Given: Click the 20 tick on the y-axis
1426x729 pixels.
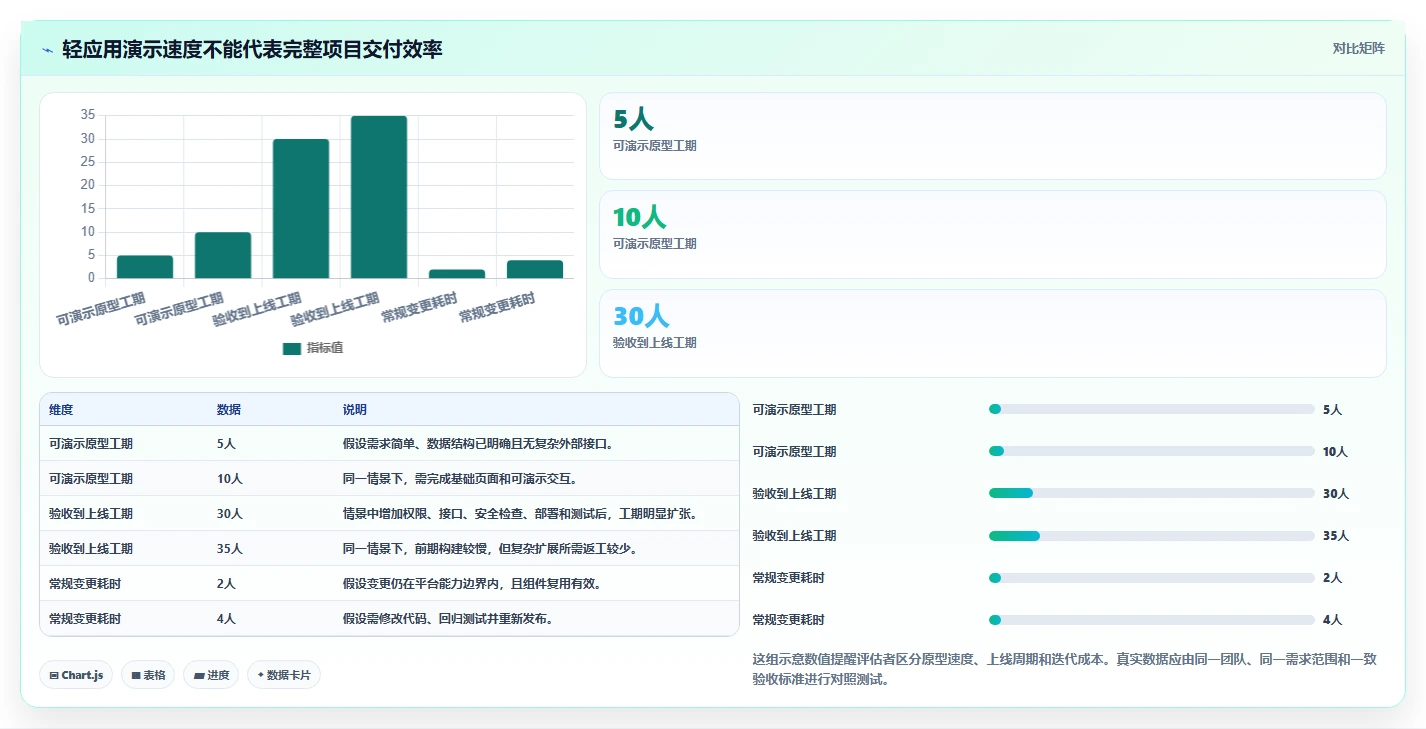Looking at the screenshot, I should (x=88, y=185).
